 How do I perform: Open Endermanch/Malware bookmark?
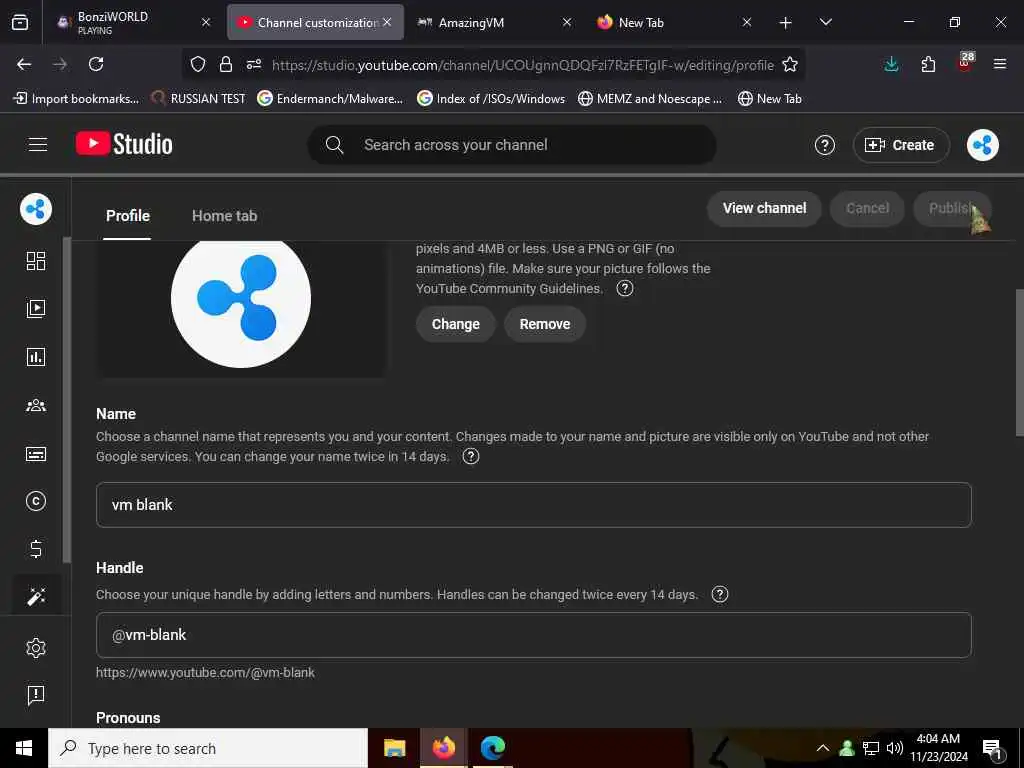pos(330,99)
